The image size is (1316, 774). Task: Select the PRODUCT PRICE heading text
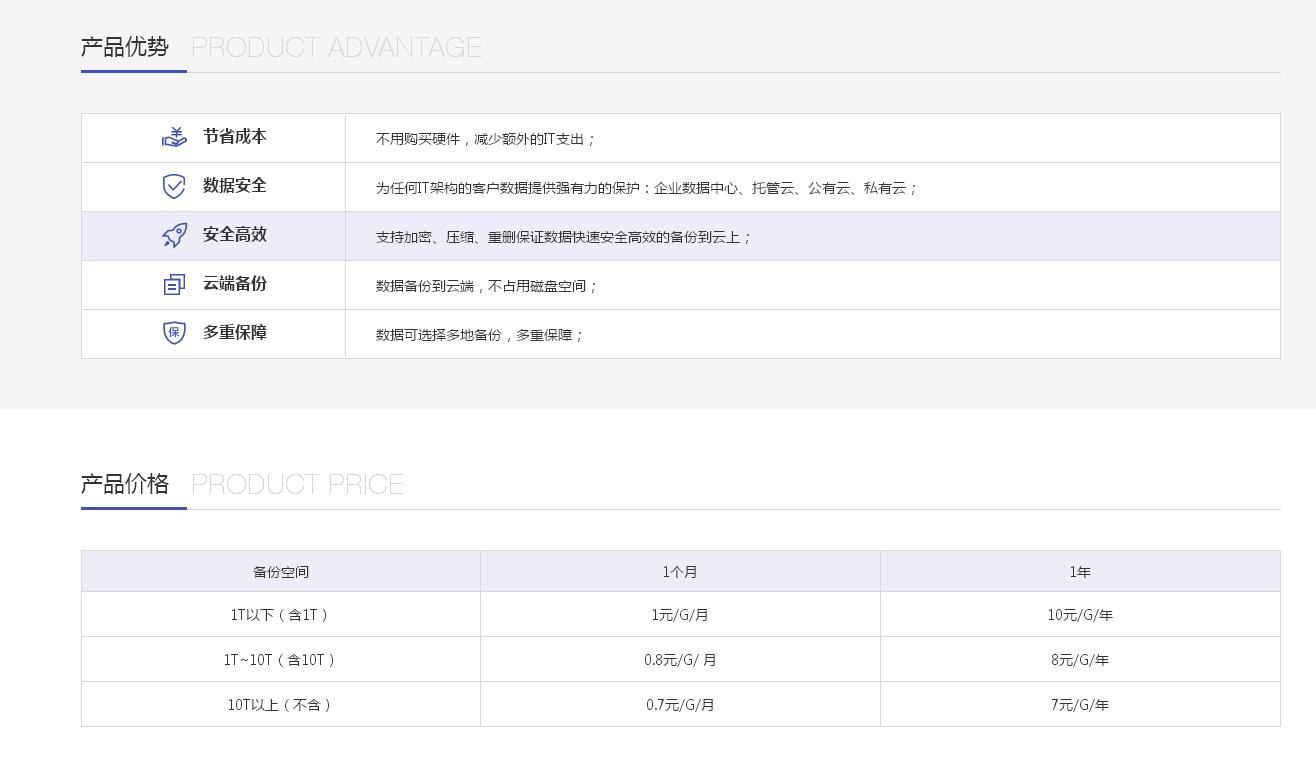tap(298, 484)
